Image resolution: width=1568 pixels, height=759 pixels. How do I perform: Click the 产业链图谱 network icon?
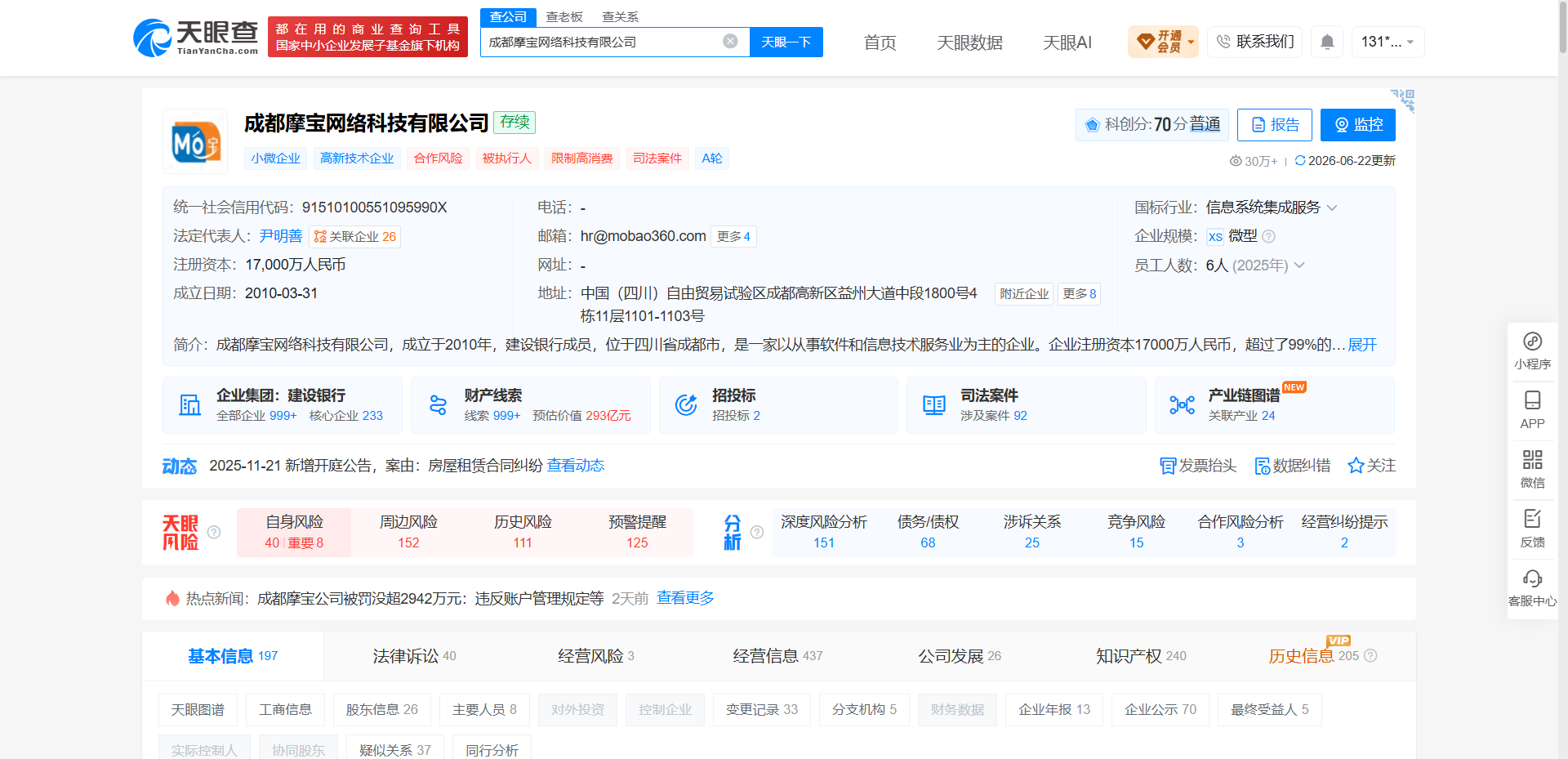click(x=1182, y=405)
